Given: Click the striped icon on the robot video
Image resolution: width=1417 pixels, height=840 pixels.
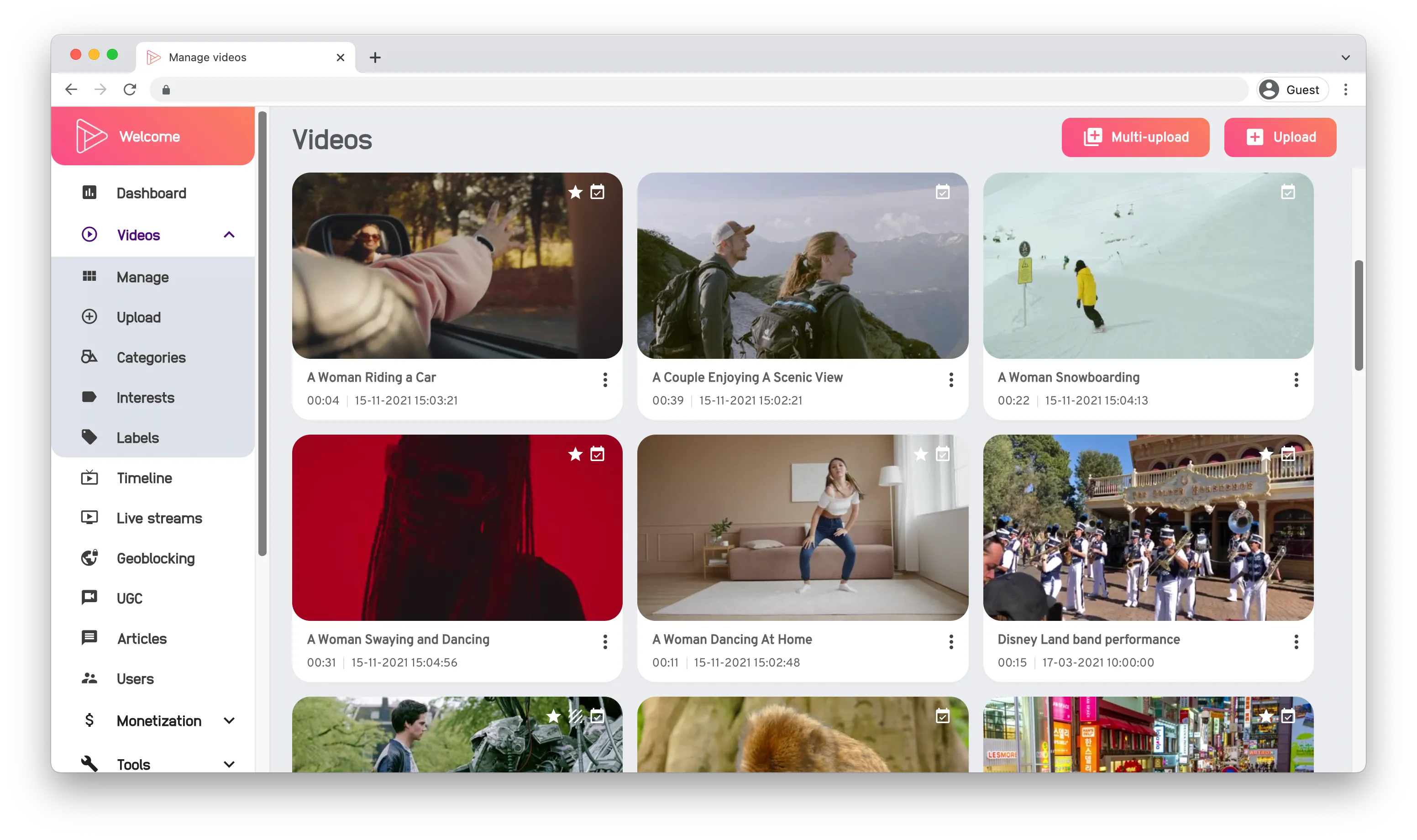Looking at the screenshot, I should click(x=576, y=717).
